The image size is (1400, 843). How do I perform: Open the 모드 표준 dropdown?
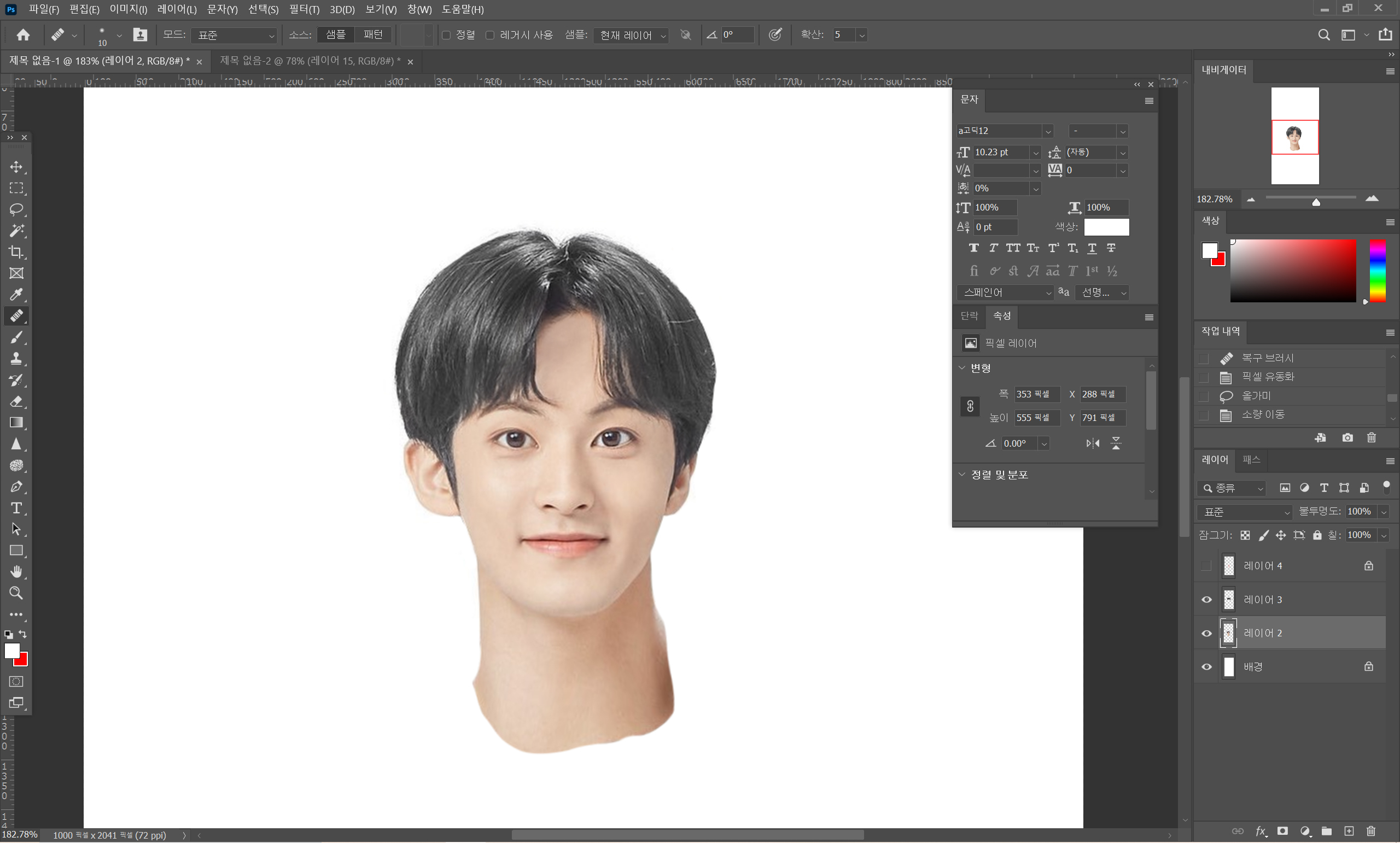point(234,35)
